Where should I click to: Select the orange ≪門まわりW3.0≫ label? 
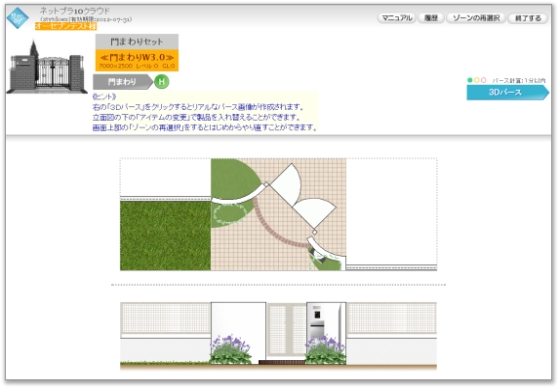point(137,57)
